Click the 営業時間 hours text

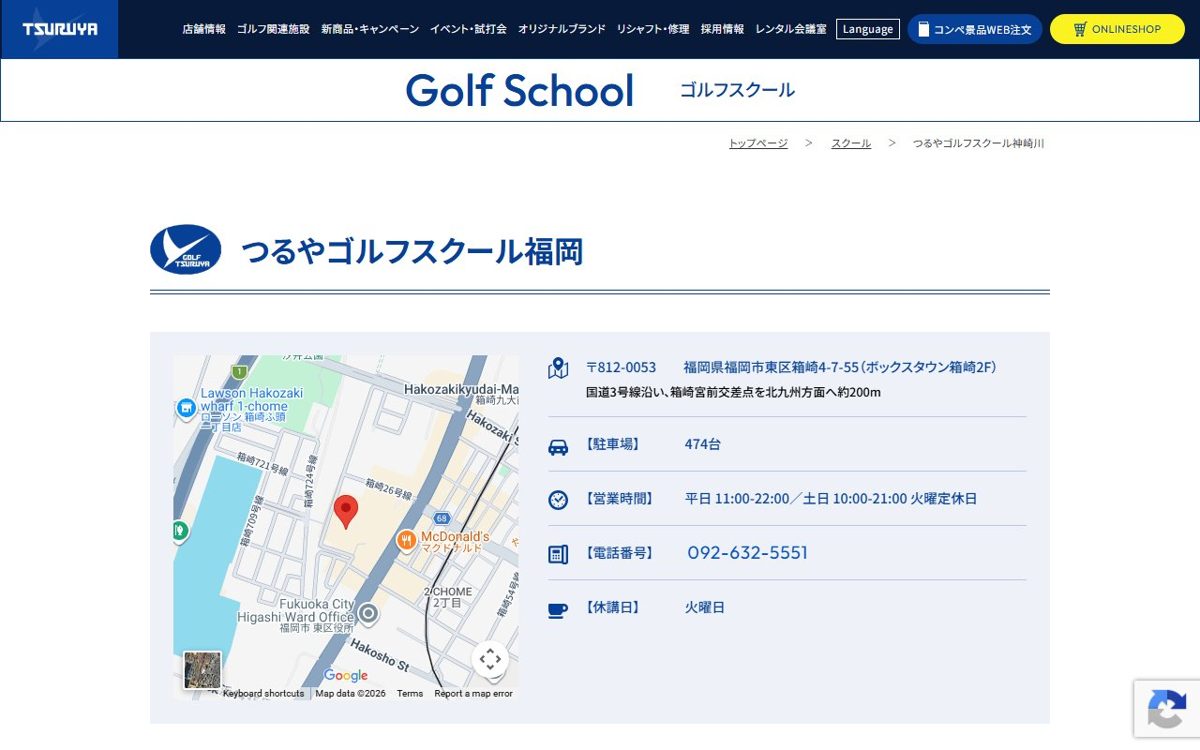coord(831,498)
